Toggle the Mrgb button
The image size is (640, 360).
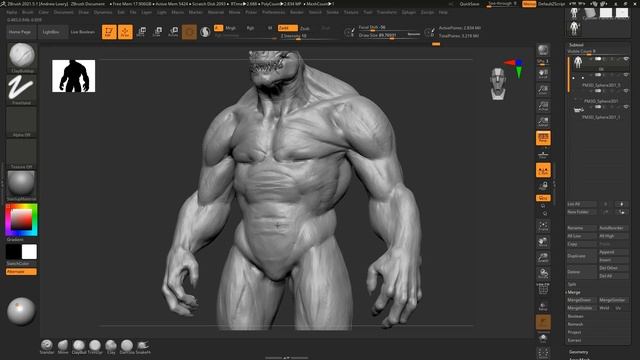(x=231, y=28)
